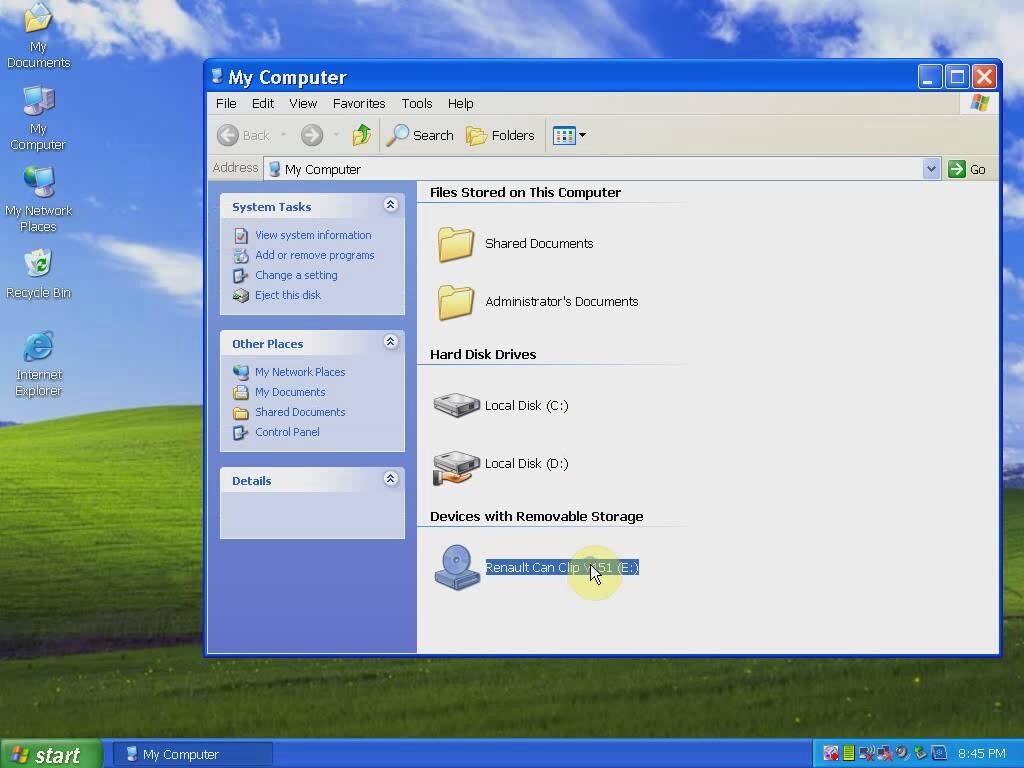Open My Documents desktop icon
Screen dimensions: 1024x768
pyautogui.click(x=38, y=36)
